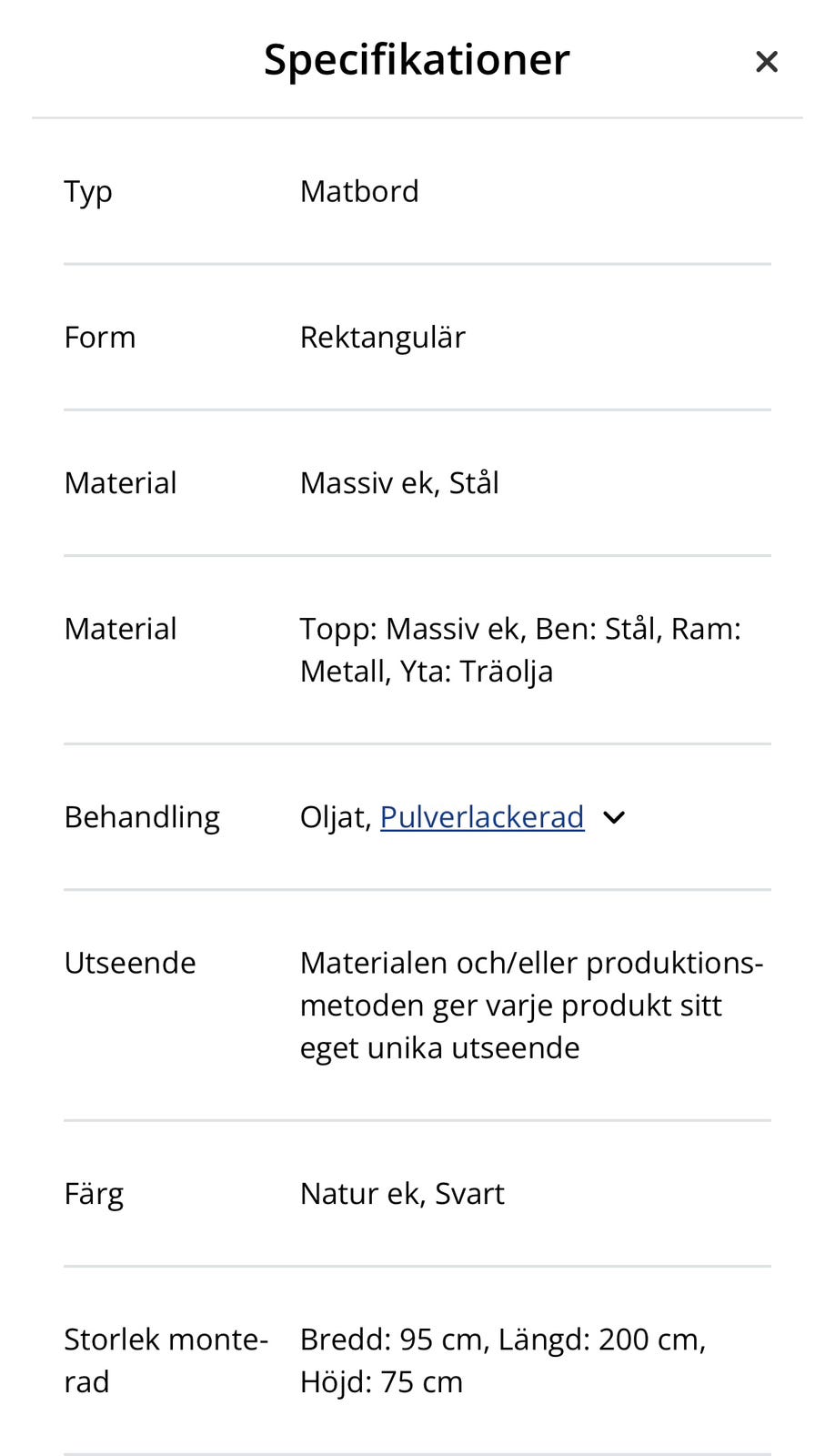Click the 'Storlek monterad' label
The image size is (835, 1456).
coord(166,1360)
